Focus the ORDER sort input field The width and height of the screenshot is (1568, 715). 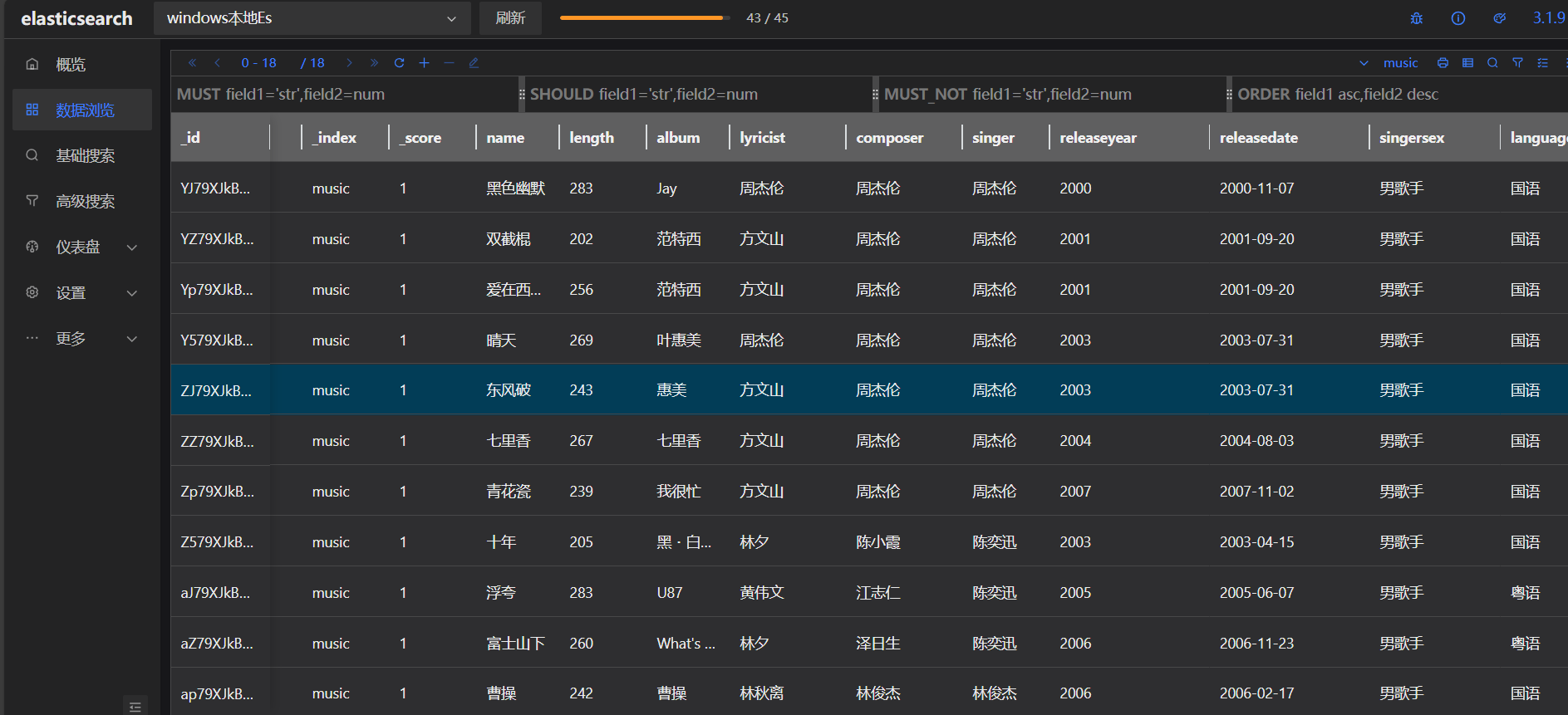(1401, 95)
